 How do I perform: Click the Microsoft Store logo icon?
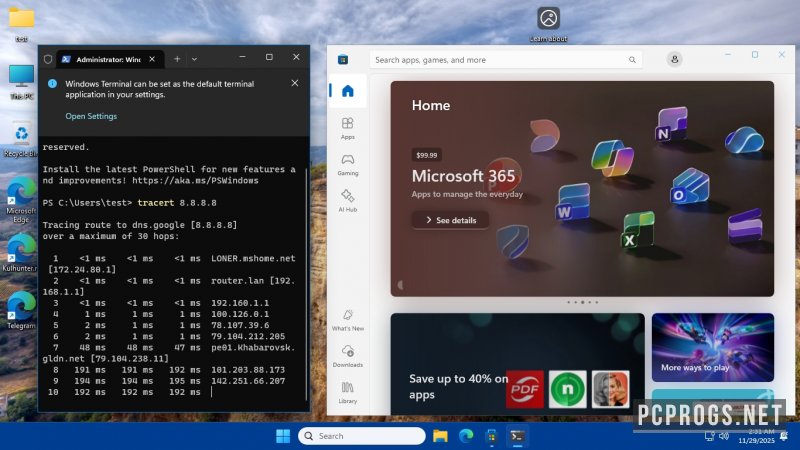(x=343, y=60)
